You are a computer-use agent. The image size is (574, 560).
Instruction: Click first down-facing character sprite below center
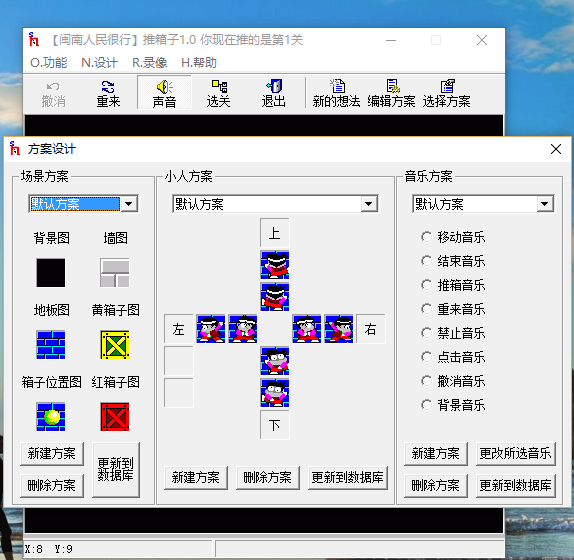tap(275, 361)
